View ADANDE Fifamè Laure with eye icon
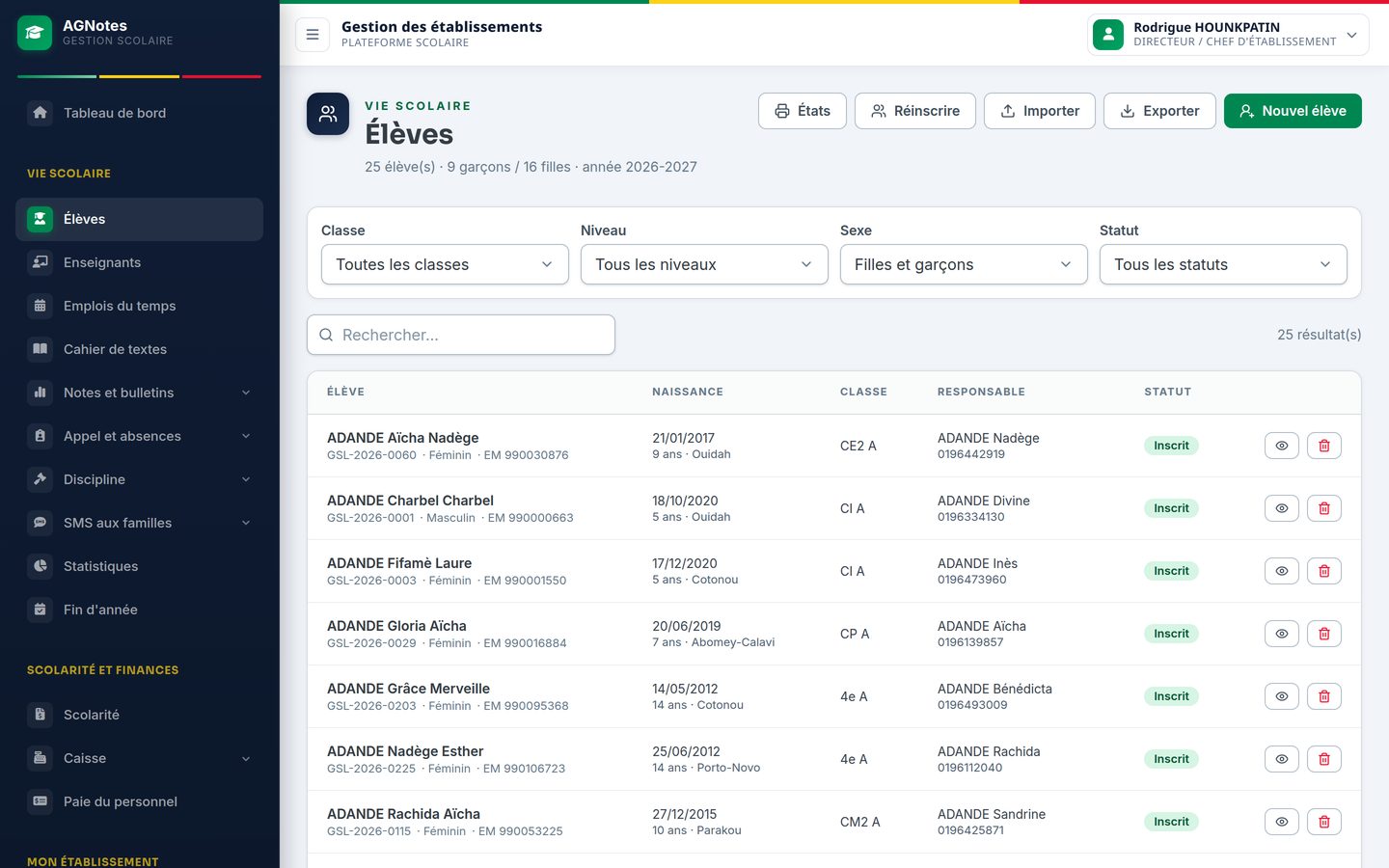This screenshot has height=868, width=1389. (1282, 571)
